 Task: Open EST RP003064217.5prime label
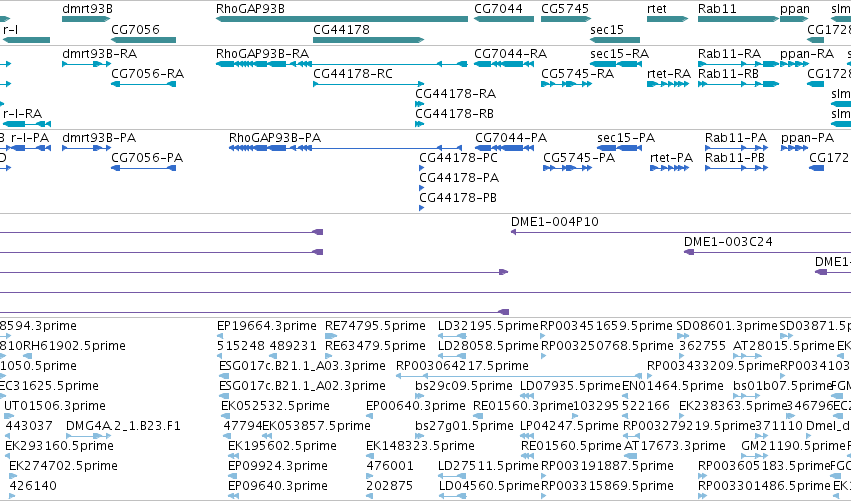(x=462, y=365)
